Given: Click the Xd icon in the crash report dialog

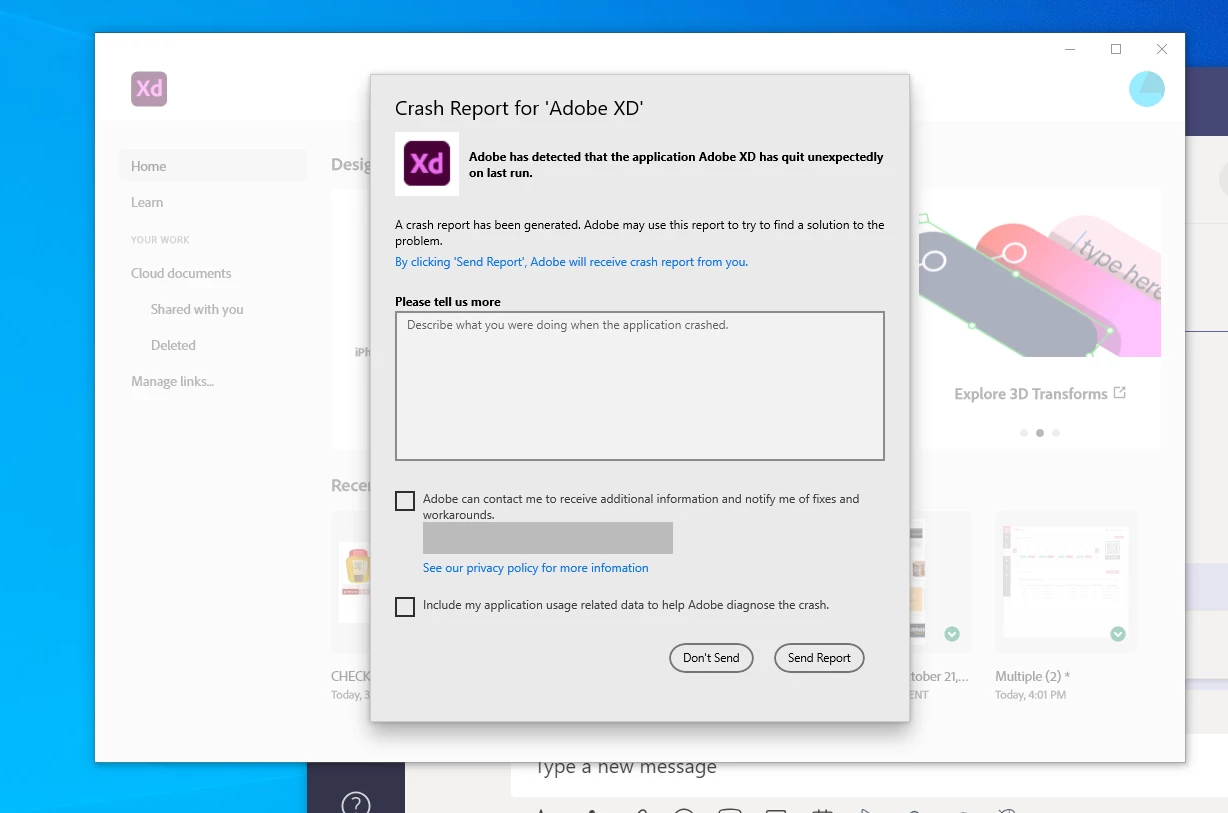Looking at the screenshot, I should 427,164.
